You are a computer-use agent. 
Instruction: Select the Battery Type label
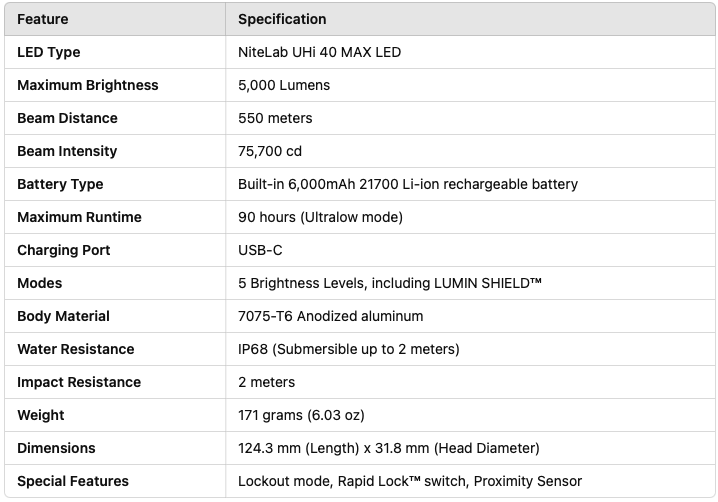tap(60, 184)
